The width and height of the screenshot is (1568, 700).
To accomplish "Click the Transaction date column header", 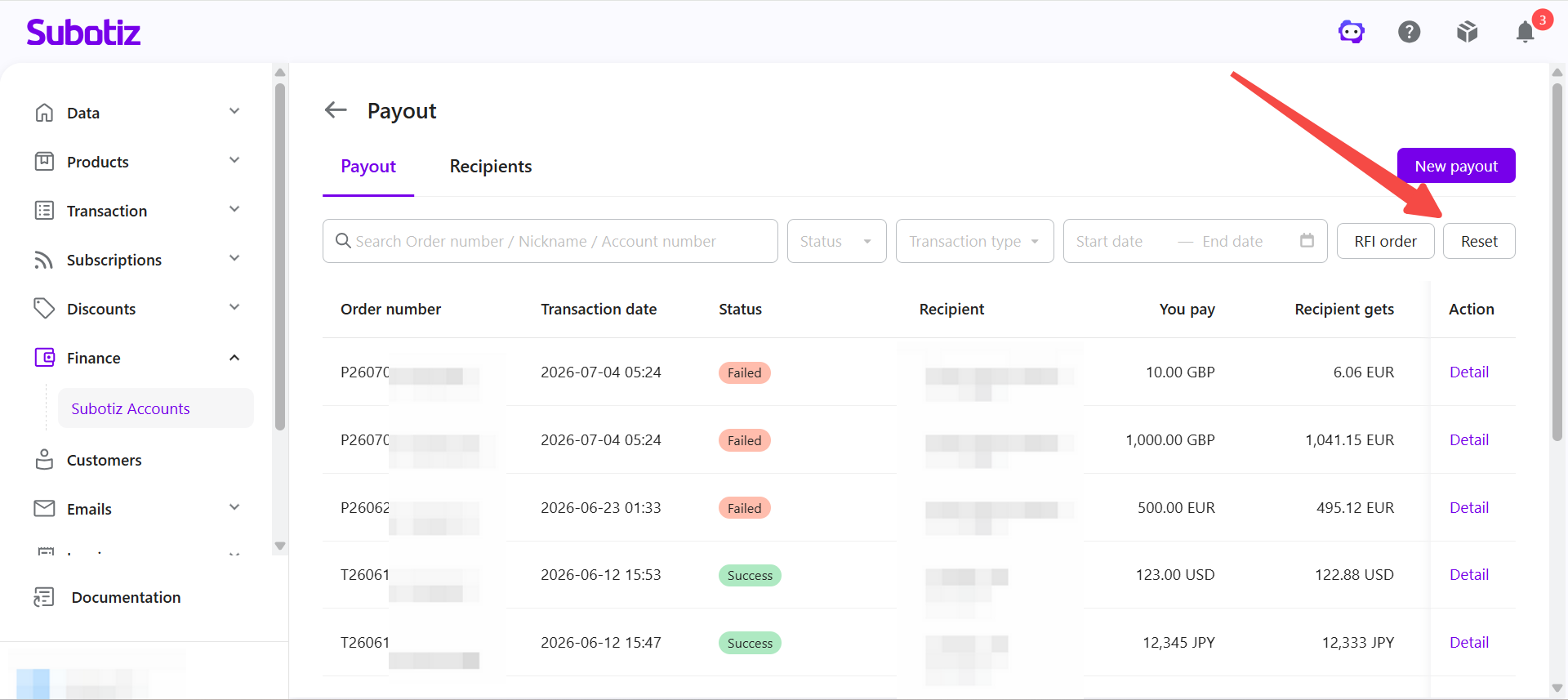I will 599,310.
